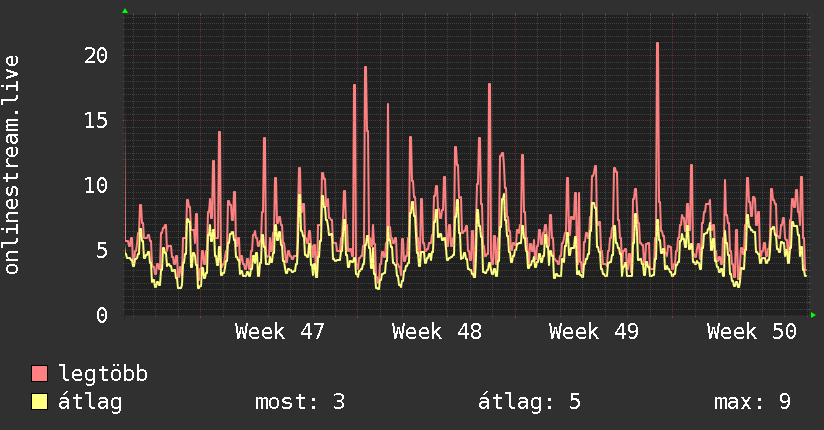Click the 'átlag: 5' statistic value
The width and height of the screenshot is (824, 430).
(529, 402)
